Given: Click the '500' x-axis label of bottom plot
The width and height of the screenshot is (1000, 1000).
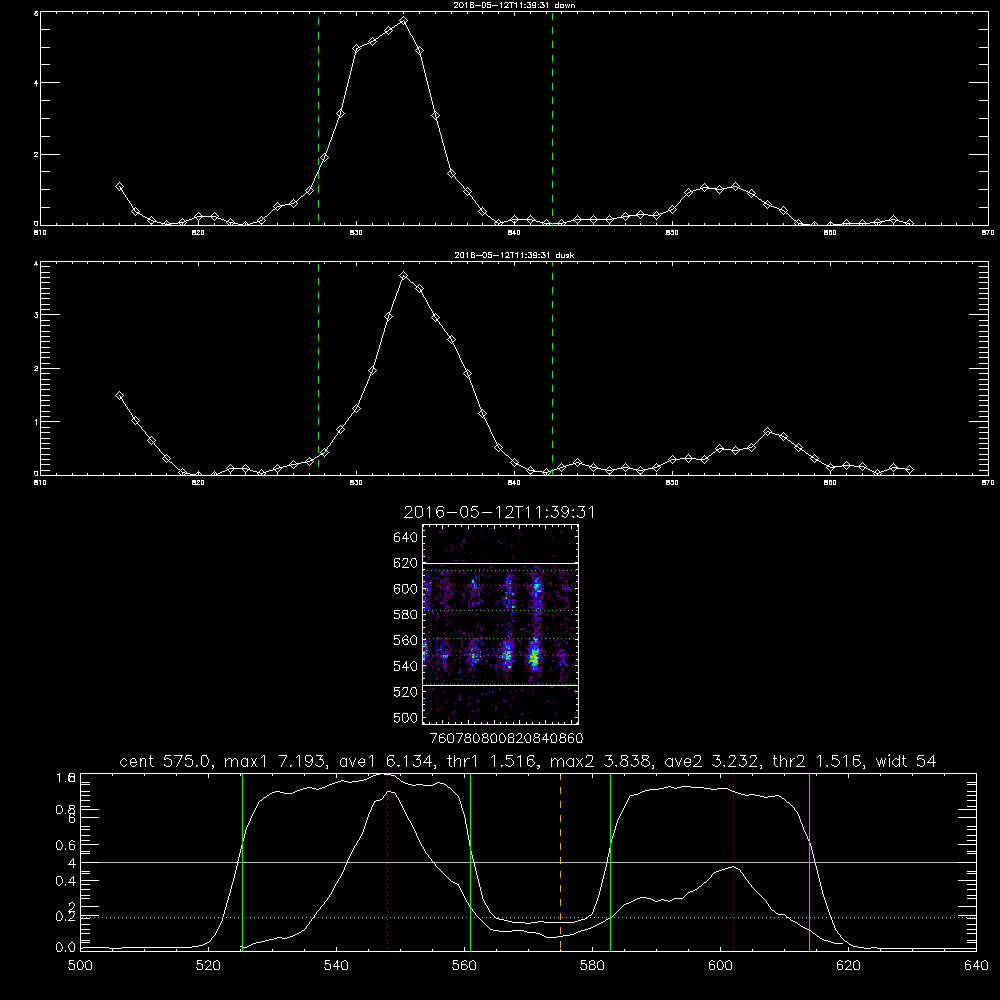Looking at the screenshot, I should tap(80, 966).
